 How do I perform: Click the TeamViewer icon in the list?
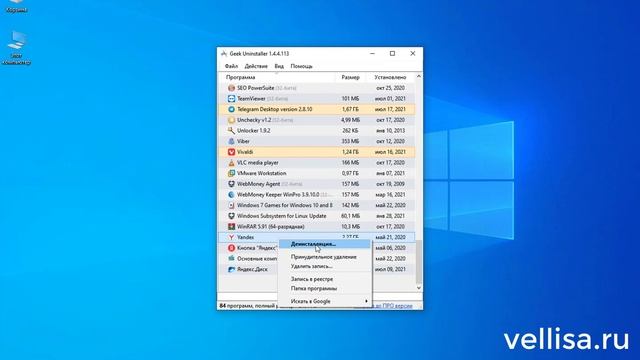click(x=231, y=98)
